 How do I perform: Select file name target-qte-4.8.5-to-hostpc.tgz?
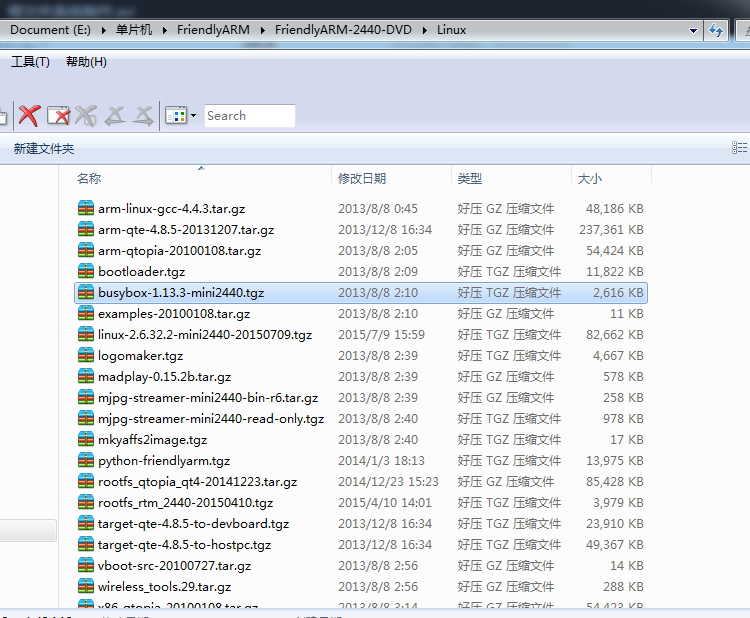pyautogui.click(x=184, y=545)
